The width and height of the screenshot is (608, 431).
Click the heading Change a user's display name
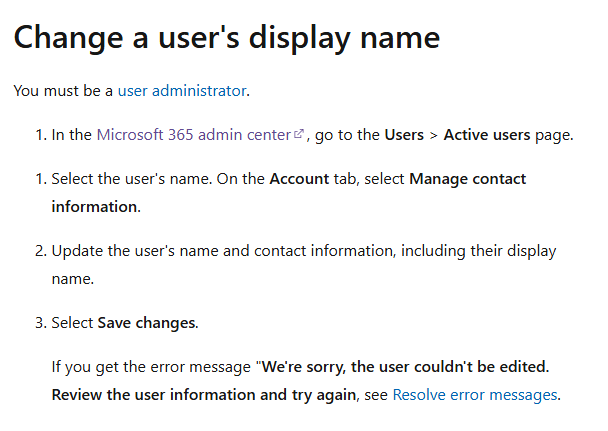tap(227, 38)
